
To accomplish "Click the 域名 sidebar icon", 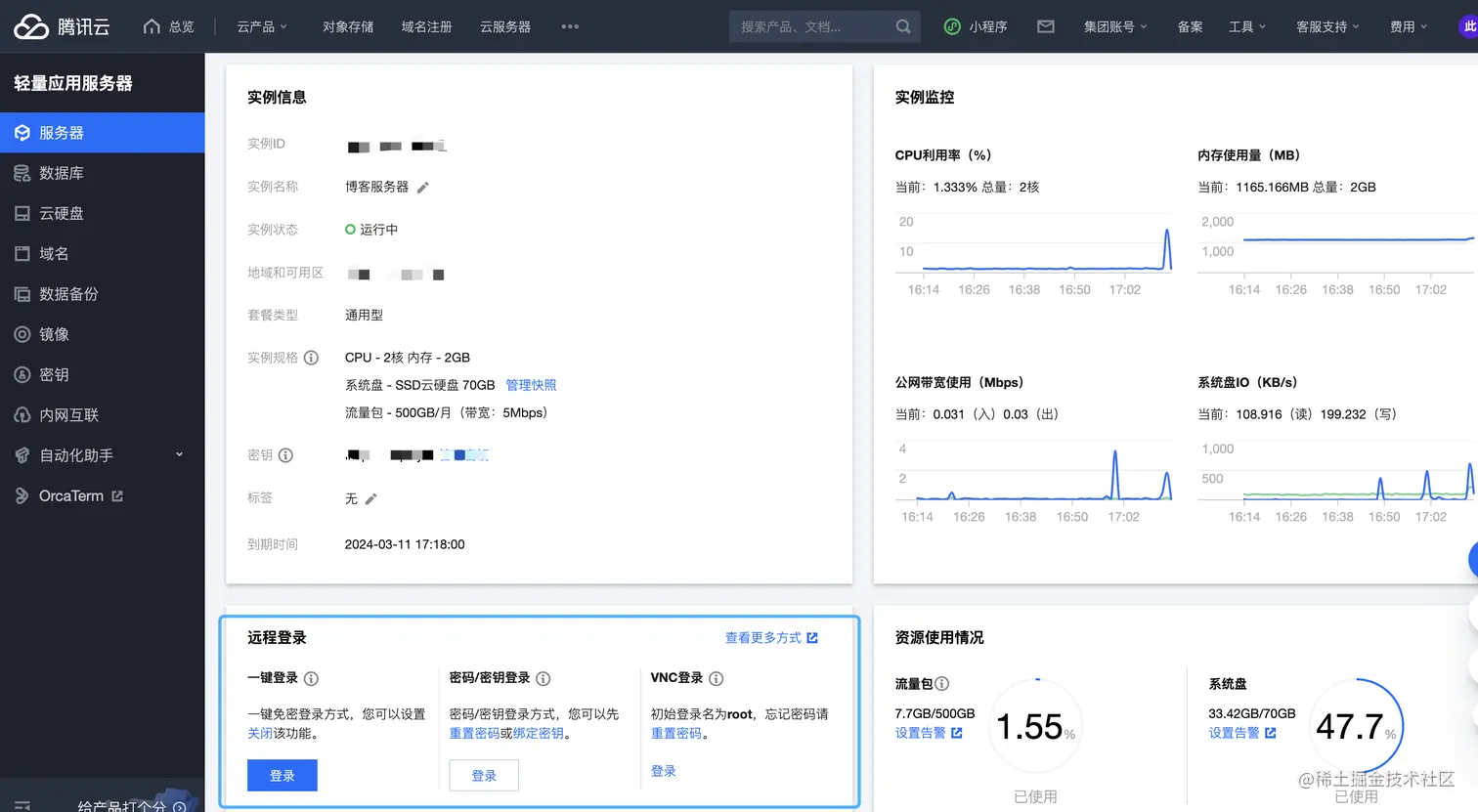I will coord(22,254).
